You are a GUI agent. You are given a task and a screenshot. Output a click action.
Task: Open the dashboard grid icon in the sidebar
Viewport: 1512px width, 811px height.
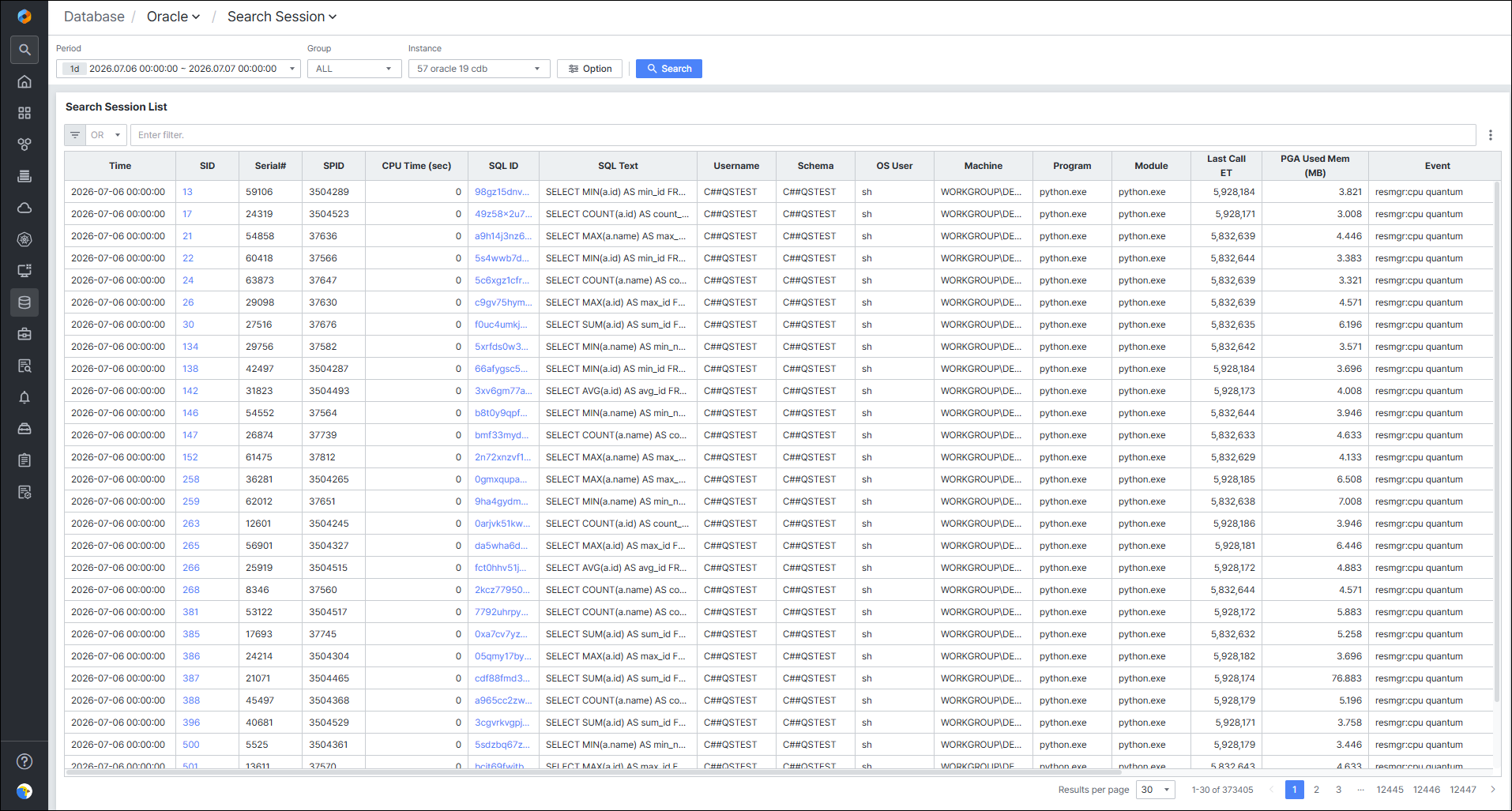click(x=24, y=113)
